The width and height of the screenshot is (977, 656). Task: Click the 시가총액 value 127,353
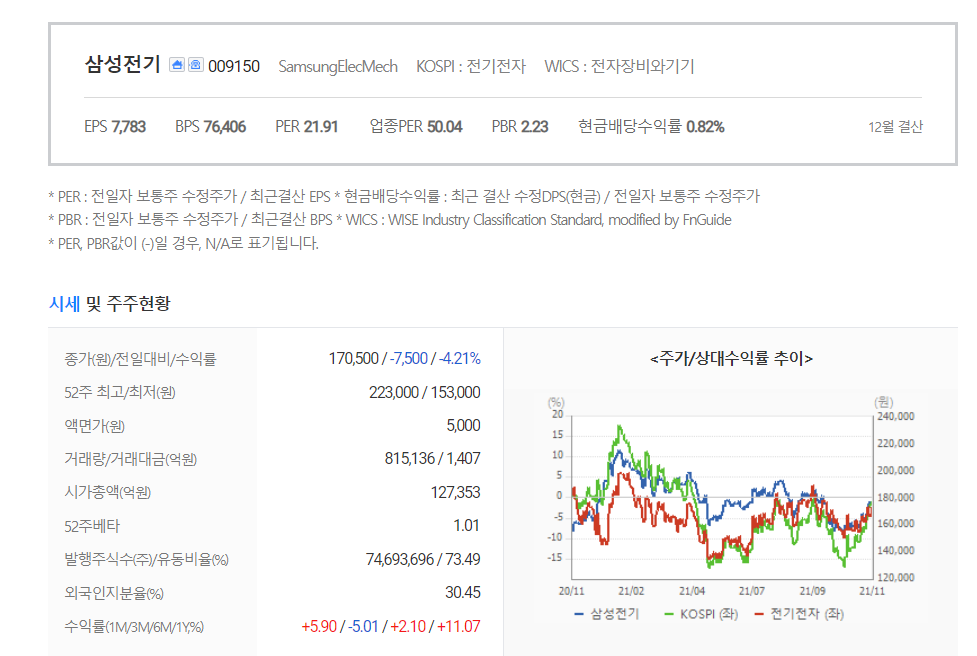tap(455, 492)
